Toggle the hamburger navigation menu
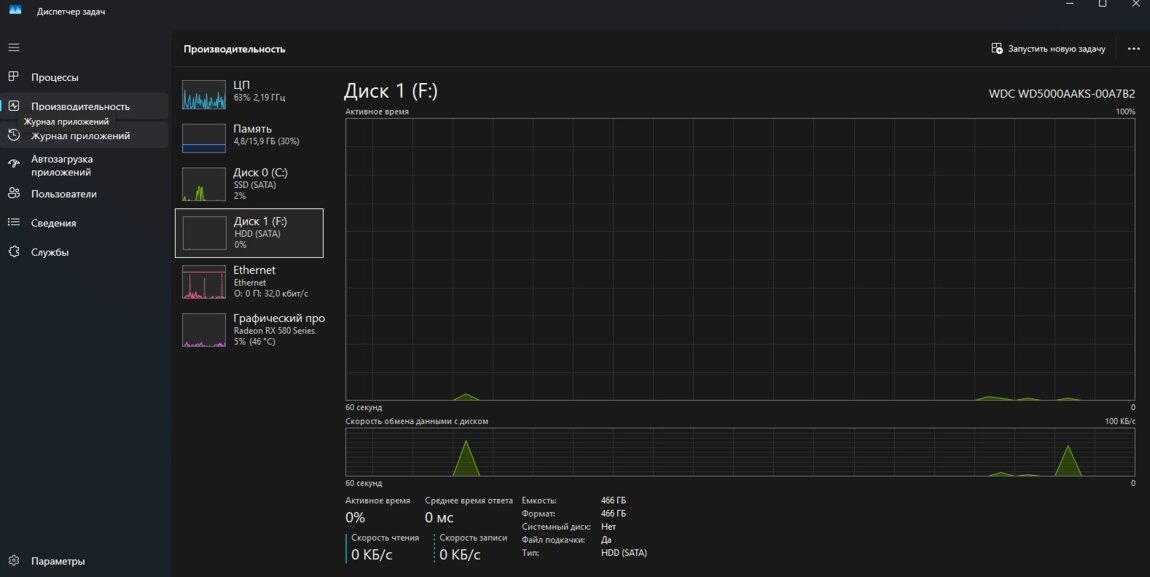1150x577 pixels. [x=14, y=47]
